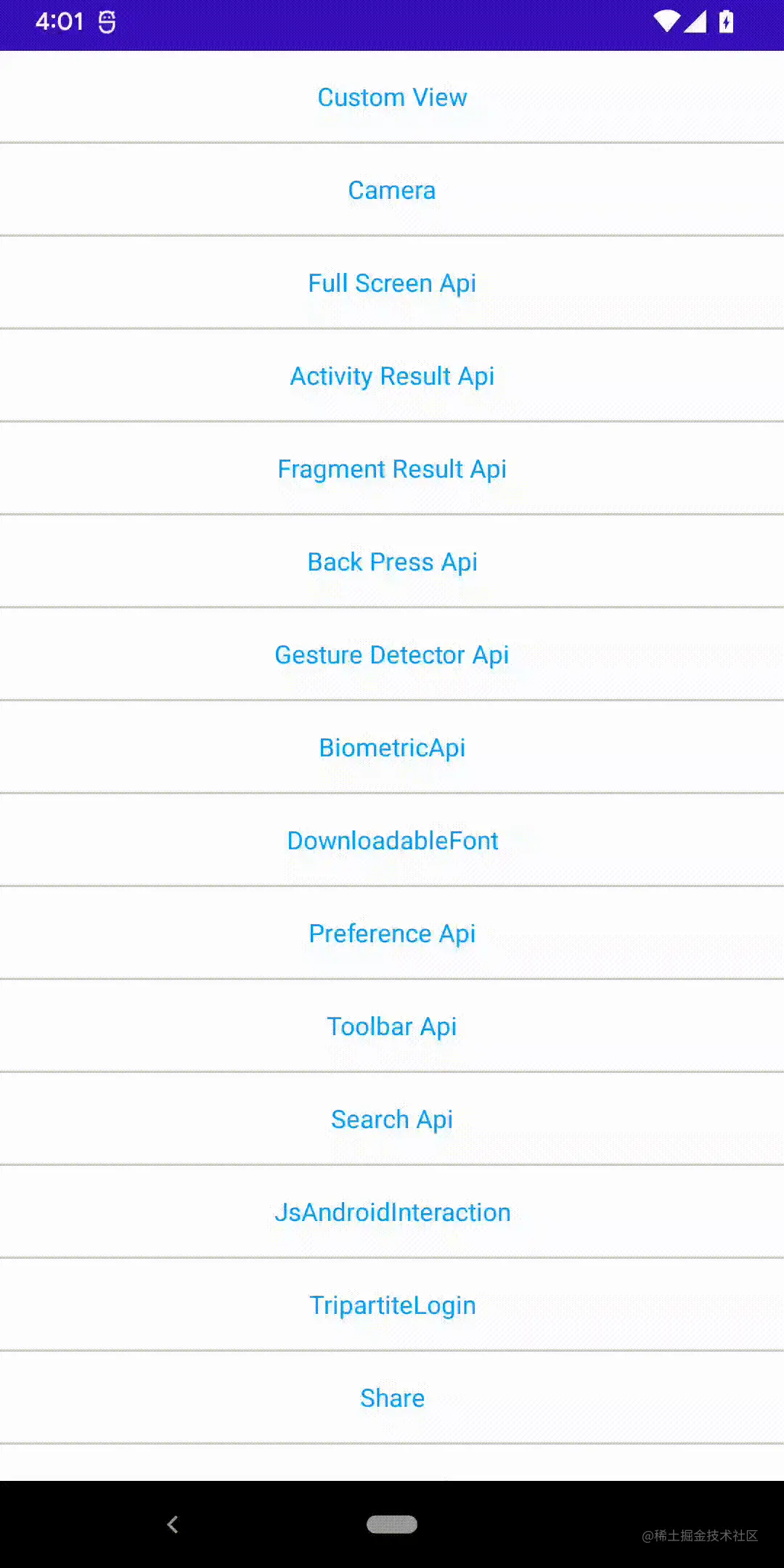Launch Gesture Detector Api
784x1568 pixels.
(x=392, y=655)
